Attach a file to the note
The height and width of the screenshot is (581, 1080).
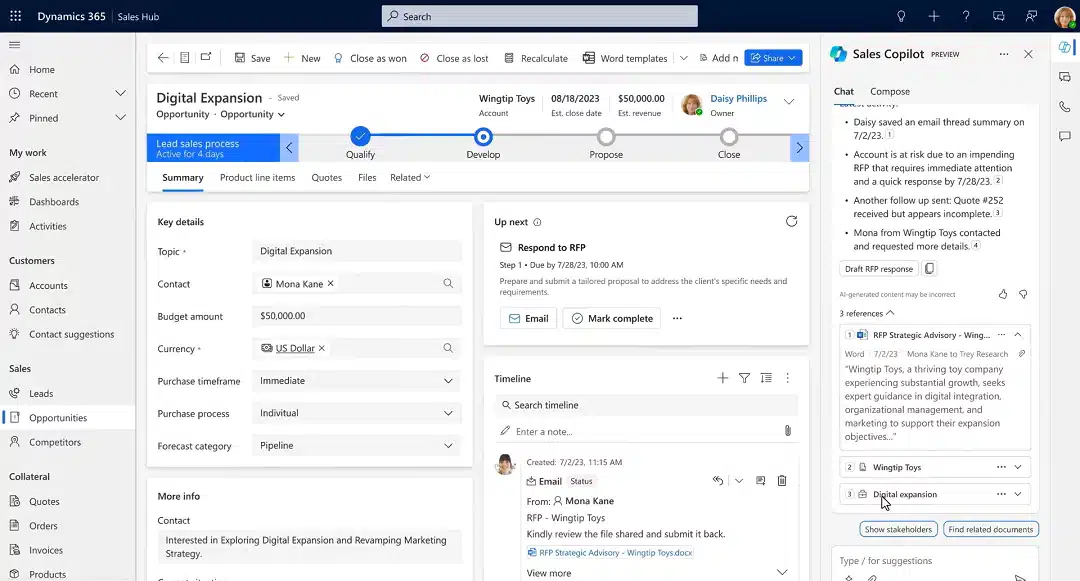787,431
